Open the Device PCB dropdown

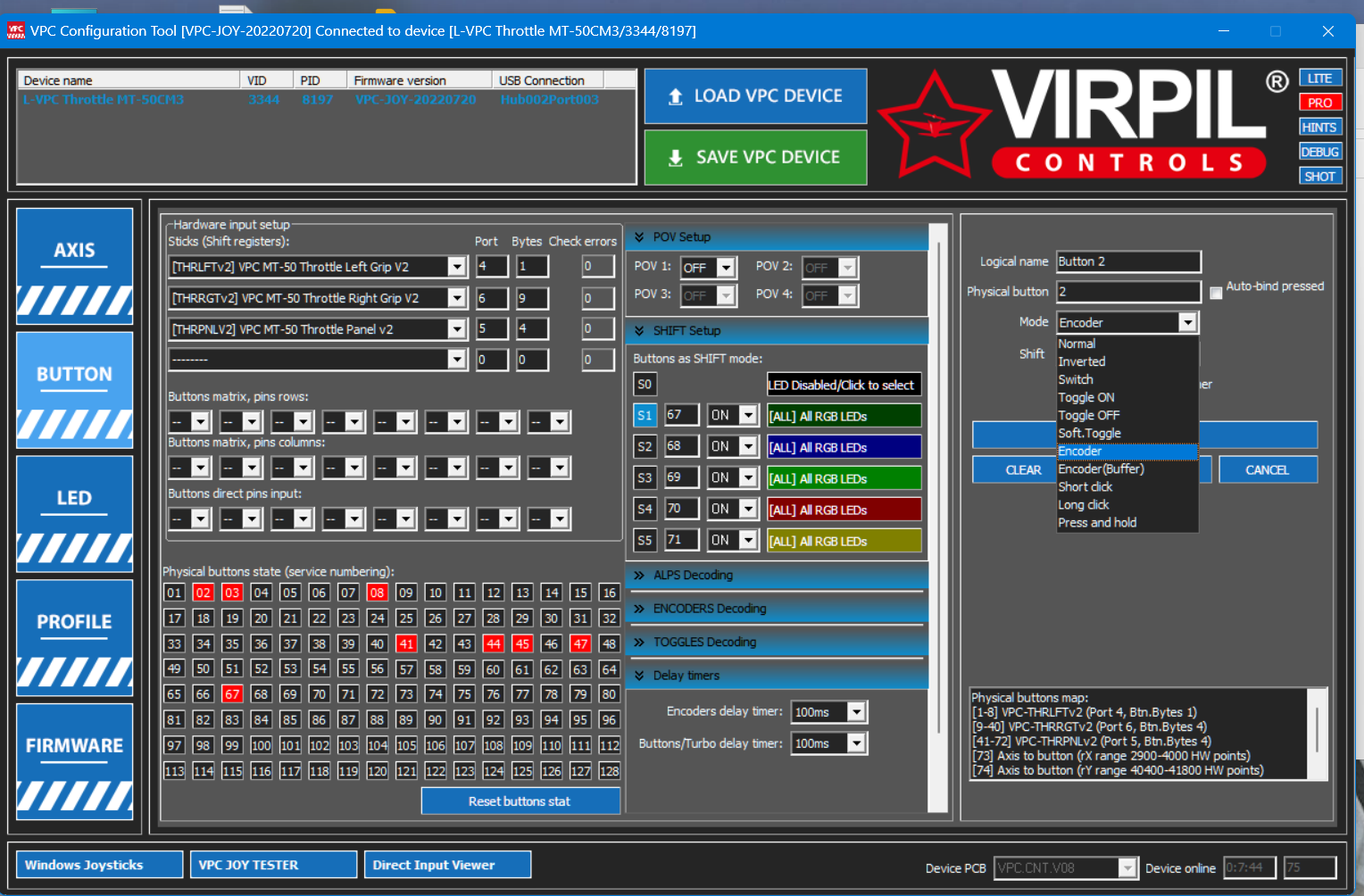[x=1127, y=867]
